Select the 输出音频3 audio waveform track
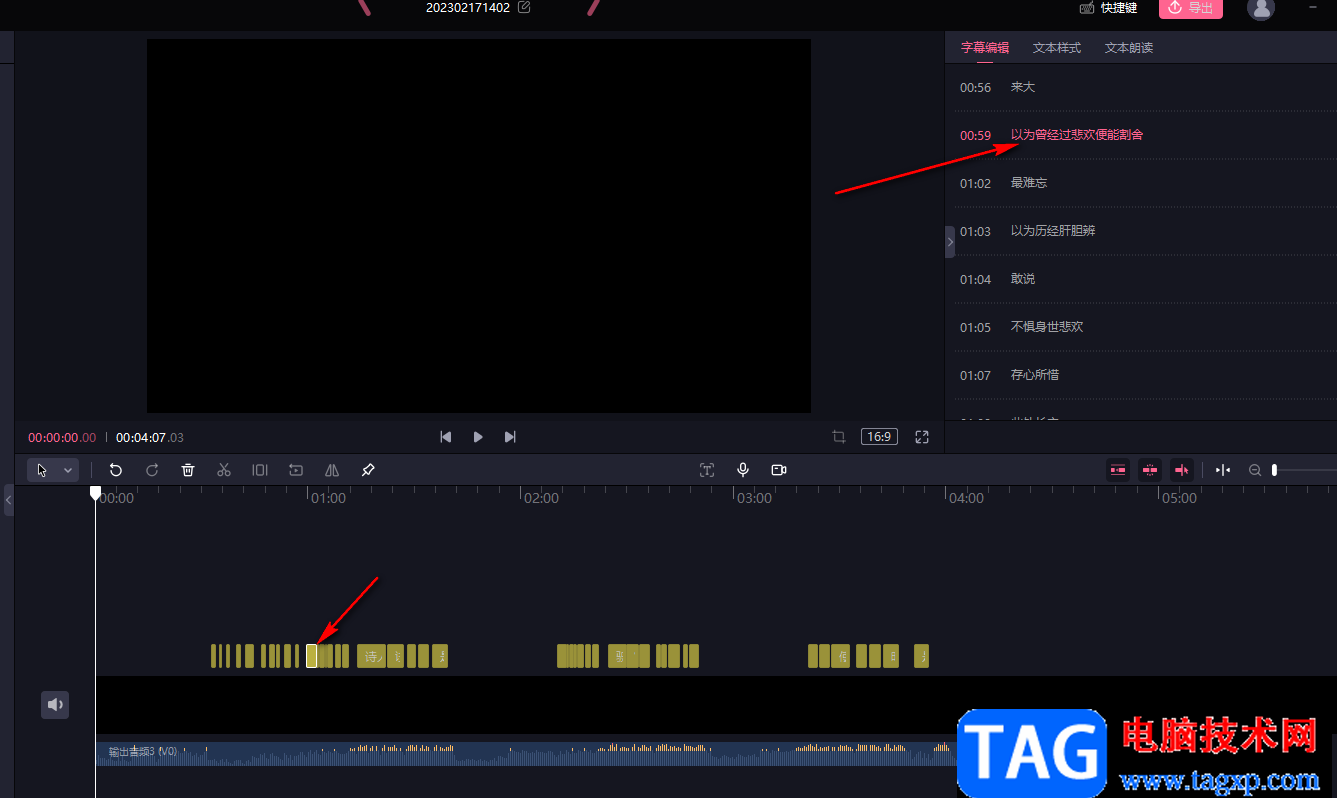 coord(526,754)
